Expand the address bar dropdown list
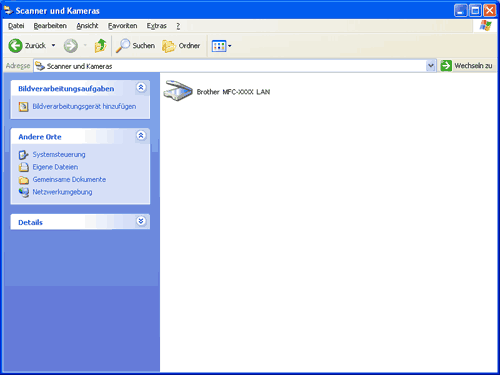 (x=431, y=66)
